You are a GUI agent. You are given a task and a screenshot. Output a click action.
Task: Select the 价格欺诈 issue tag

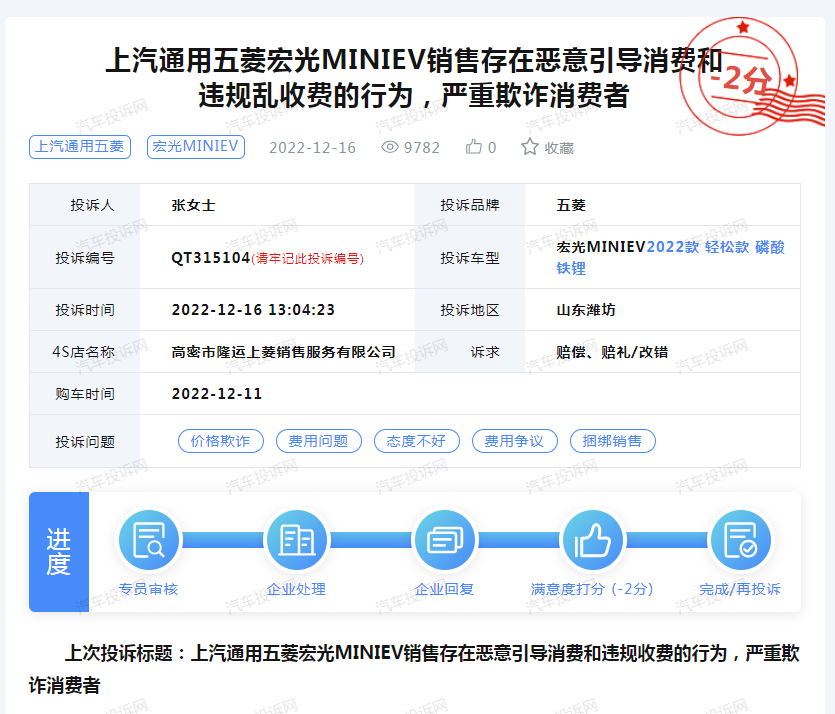(x=220, y=441)
